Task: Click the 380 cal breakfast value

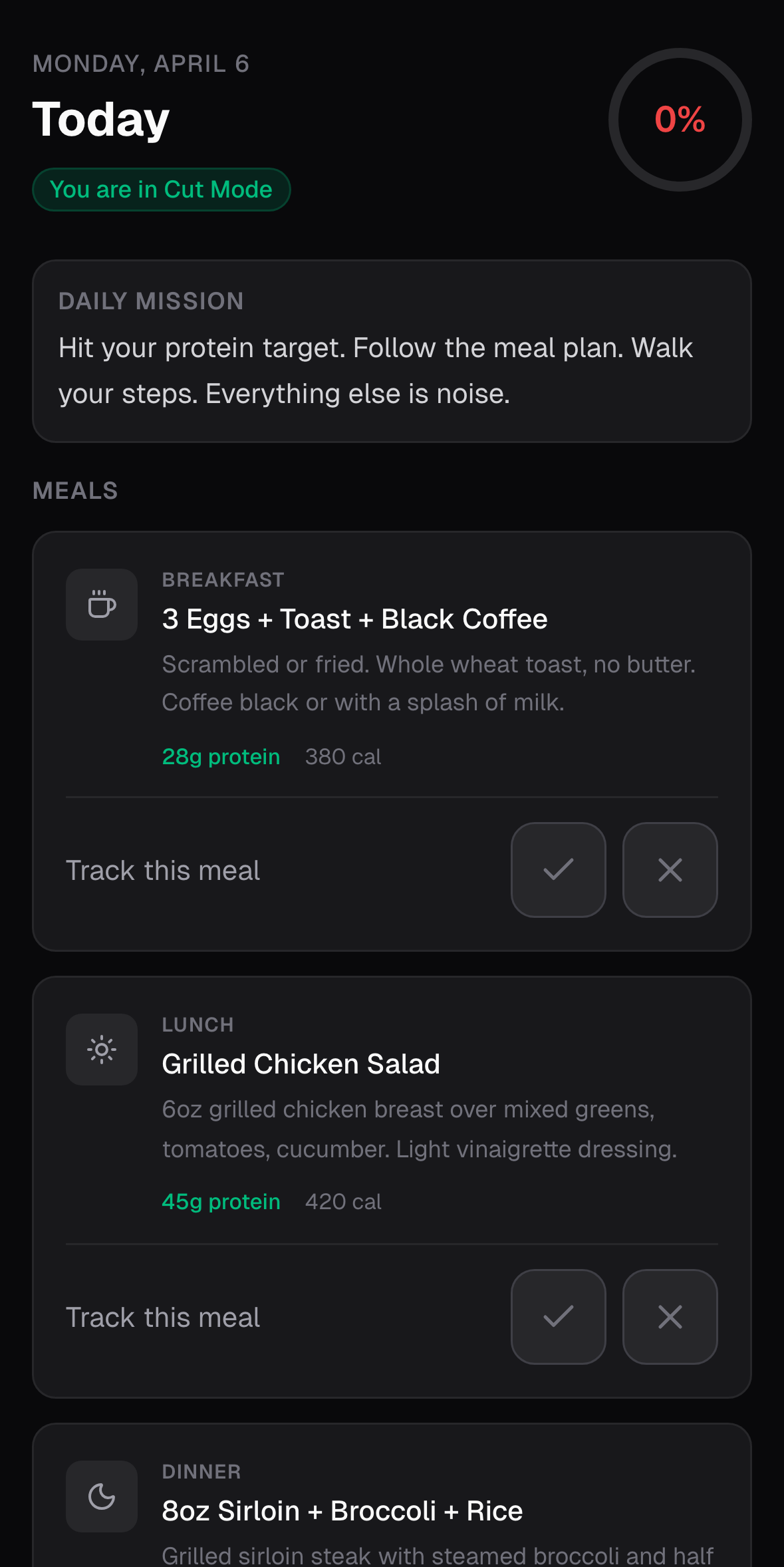Action: coord(342,757)
